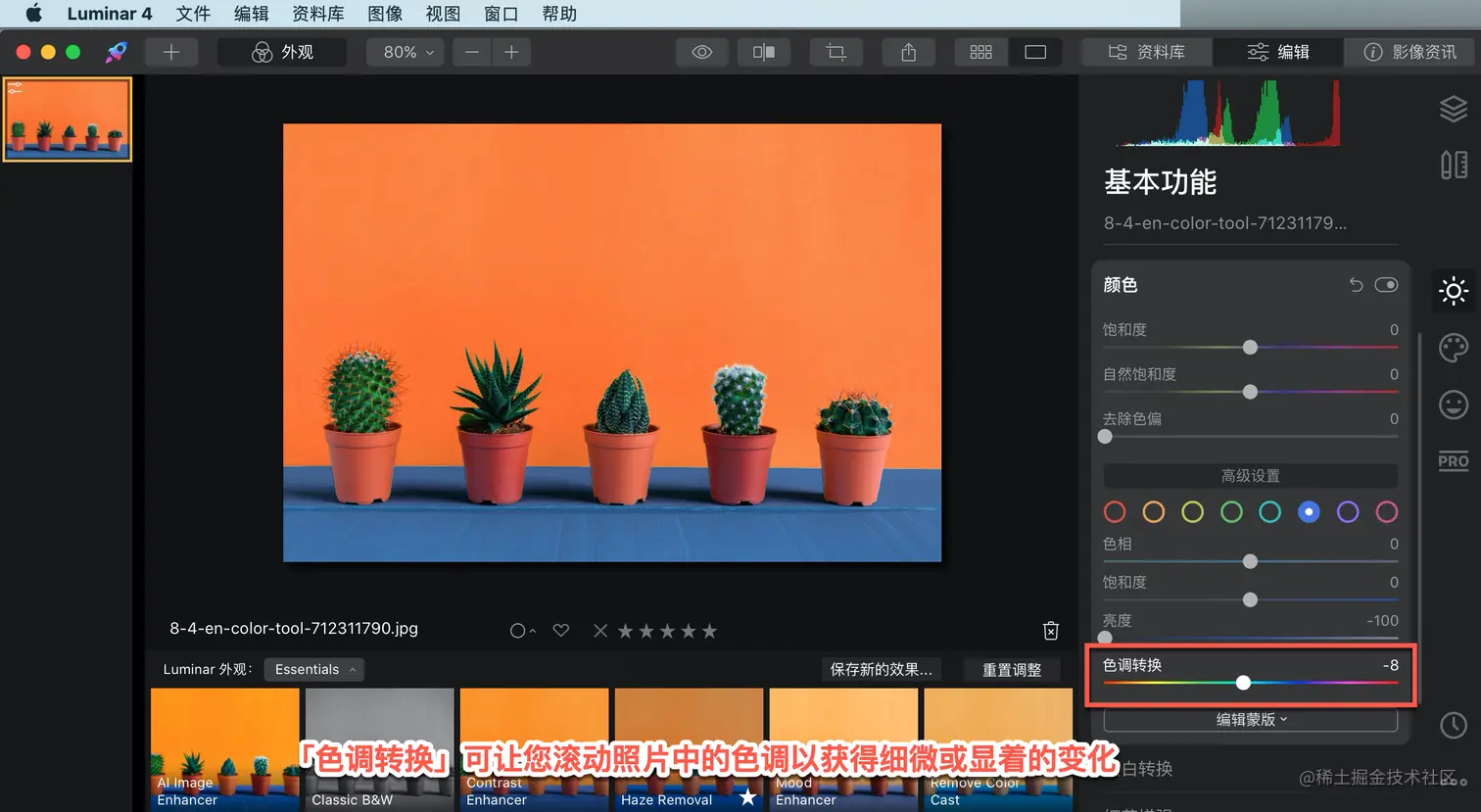Select the red color range circle

pos(1115,511)
